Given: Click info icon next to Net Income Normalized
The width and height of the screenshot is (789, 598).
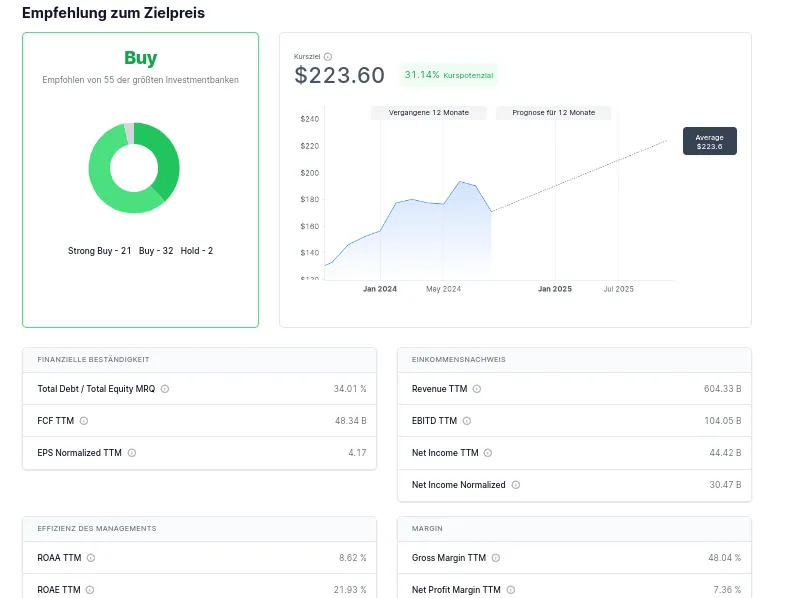Looking at the screenshot, I should [x=516, y=485].
